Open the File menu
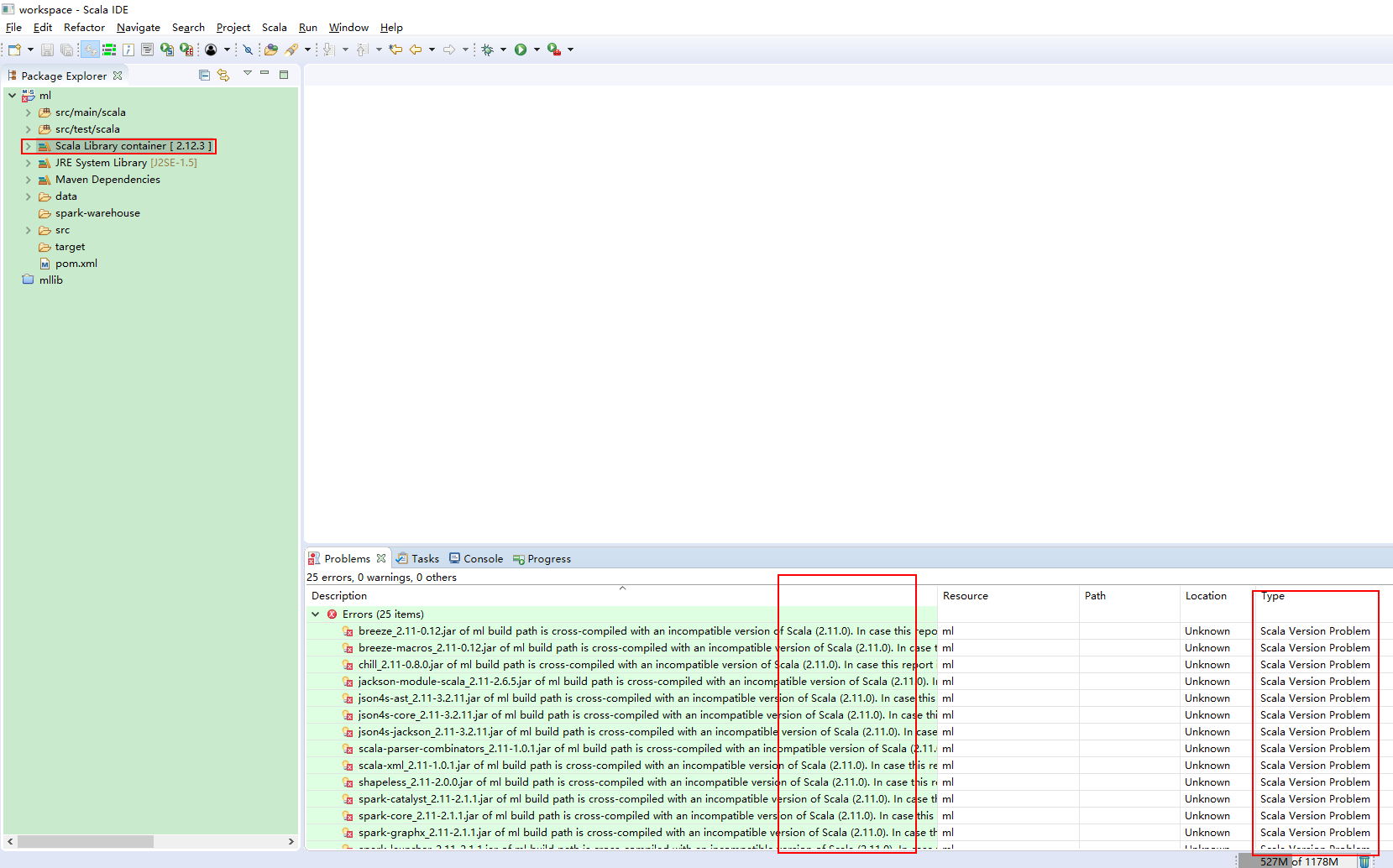The image size is (1393, 868). (13, 28)
